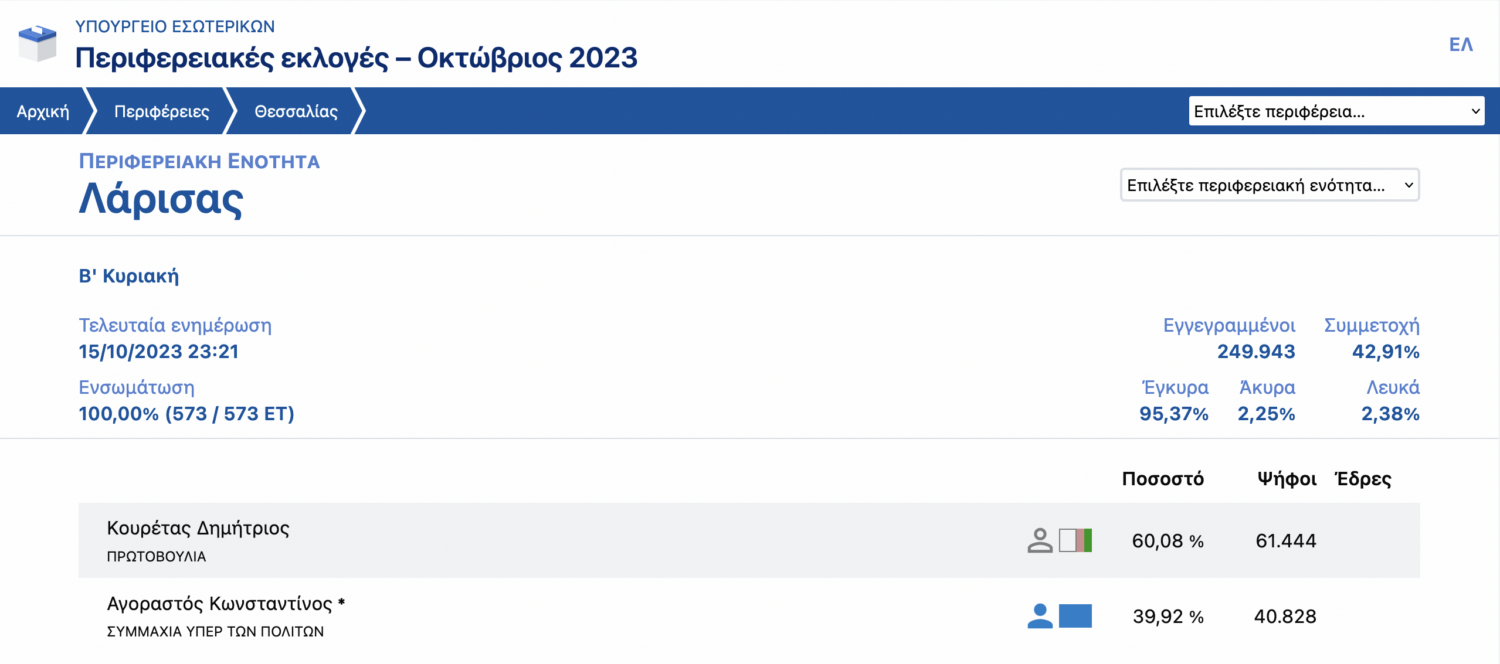Open the Επιλέξτε περιφερειακή ενότητα dropdown

[1269, 185]
